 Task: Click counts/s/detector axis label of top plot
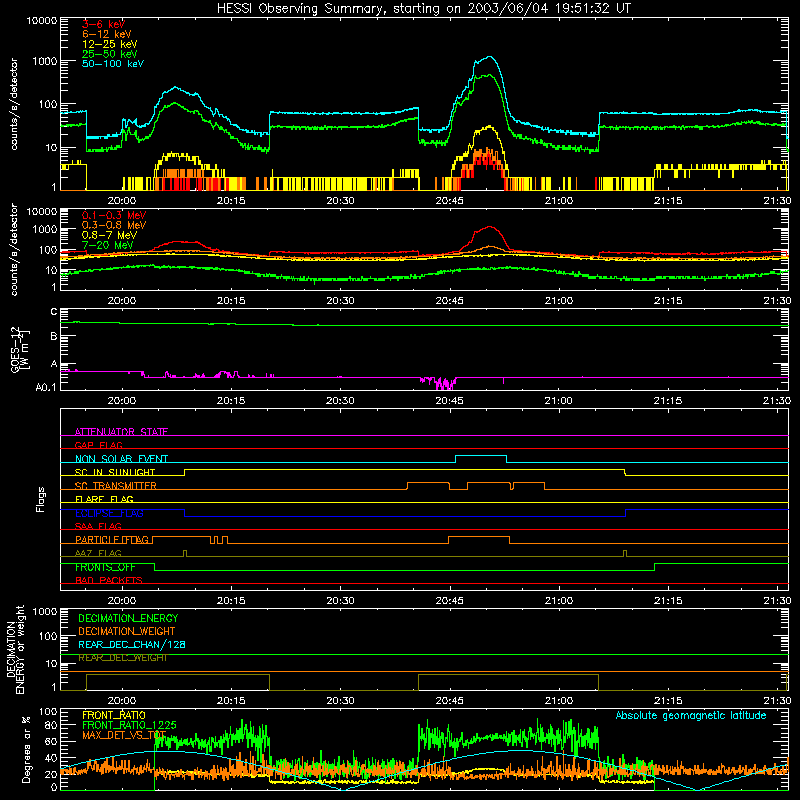(14, 104)
